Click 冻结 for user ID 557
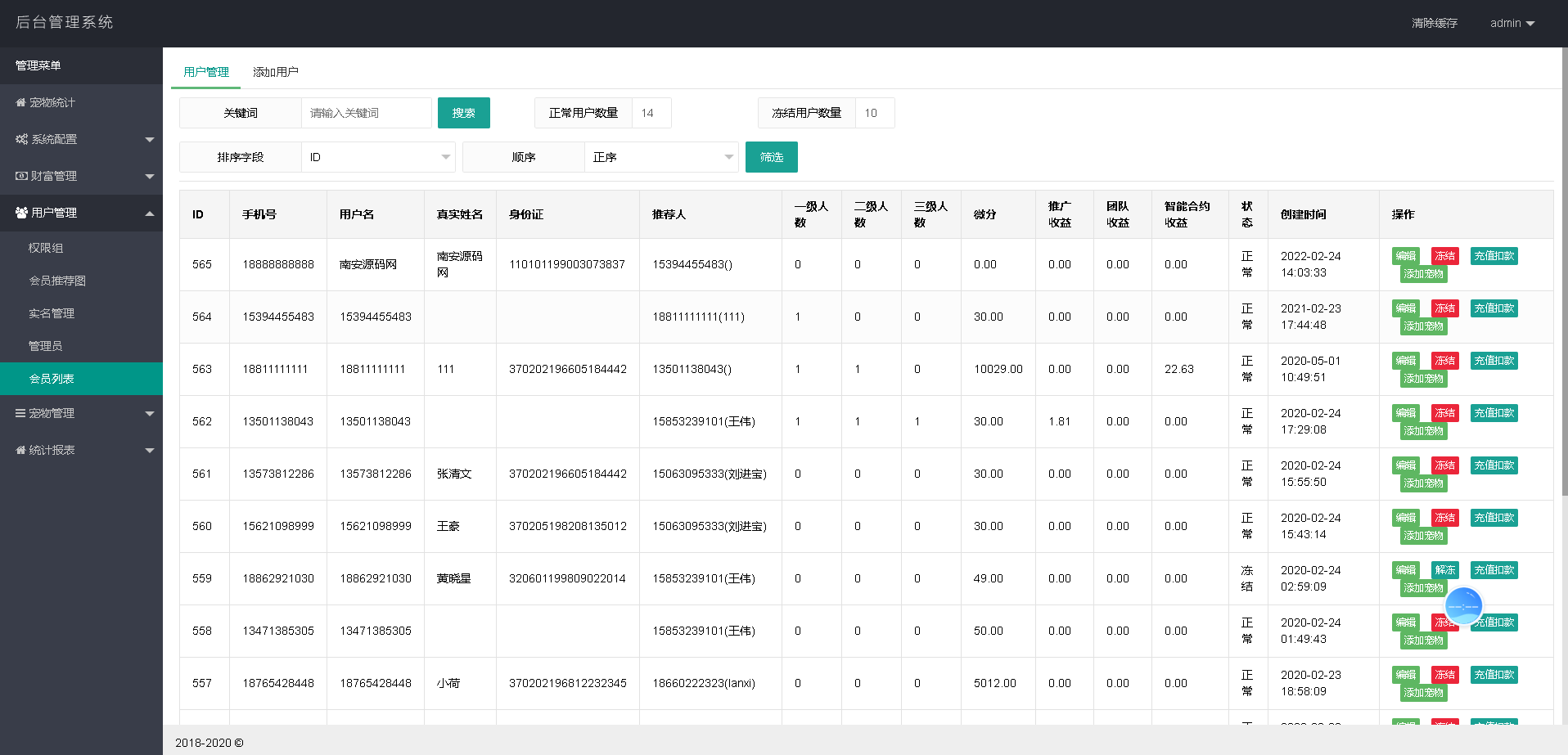The image size is (1568, 755). point(1445,675)
